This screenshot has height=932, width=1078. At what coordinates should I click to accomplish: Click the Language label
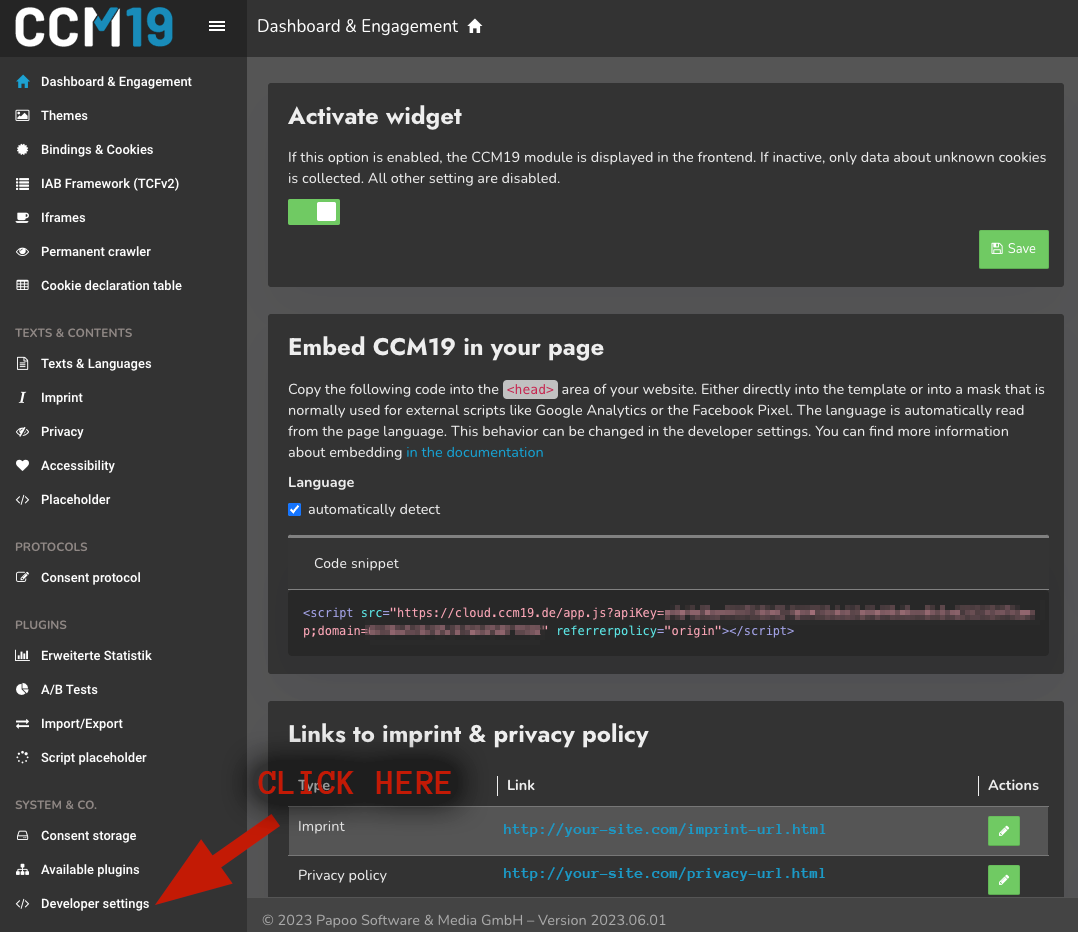click(x=321, y=482)
